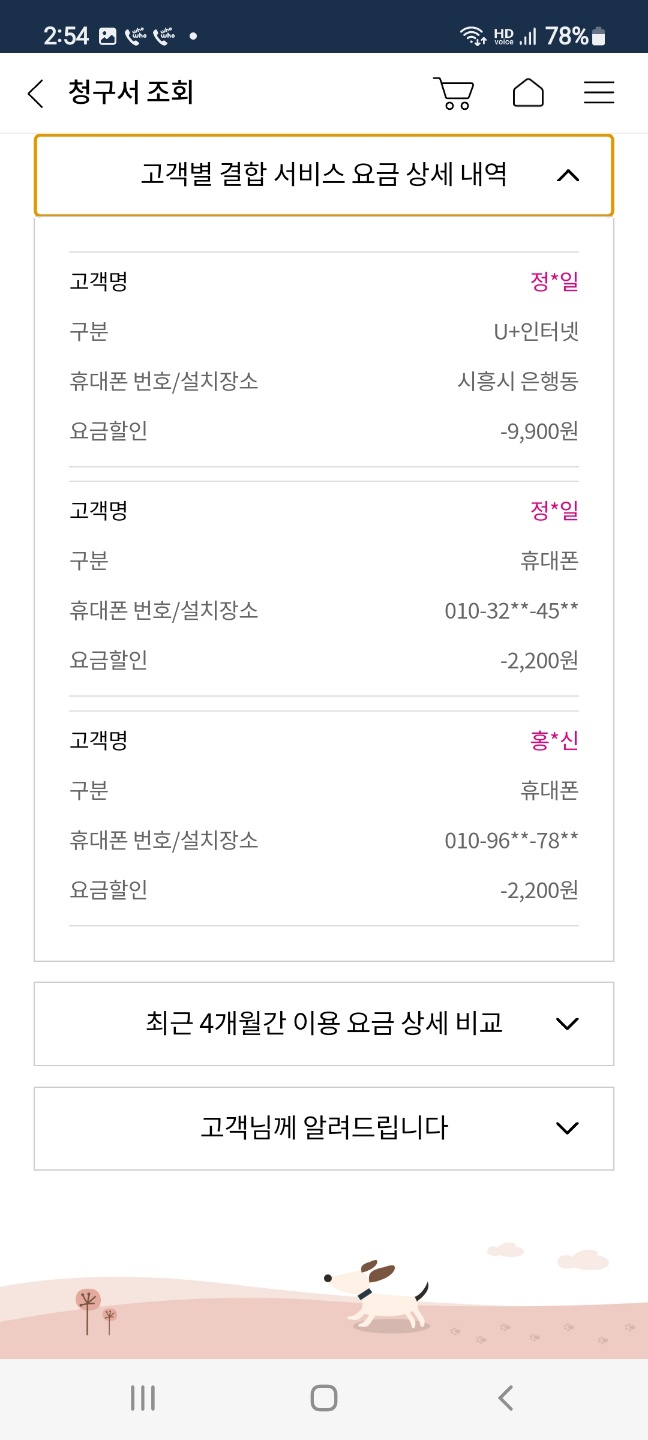Tap down chevron next to 고객님께 알려드립니다
Screen dimensions: 648x1440
point(567,1128)
